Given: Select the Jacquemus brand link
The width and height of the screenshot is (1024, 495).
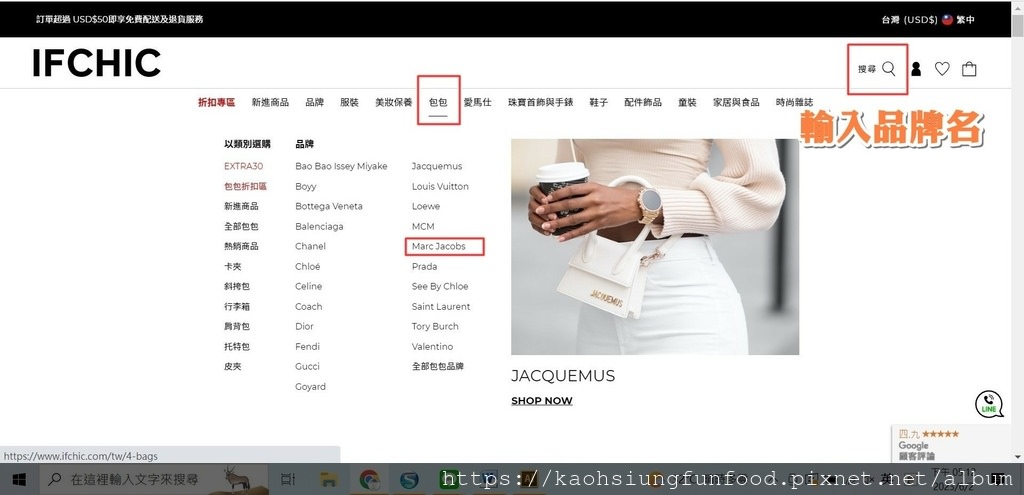Looking at the screenshot, I should click(x=437, y=167).
